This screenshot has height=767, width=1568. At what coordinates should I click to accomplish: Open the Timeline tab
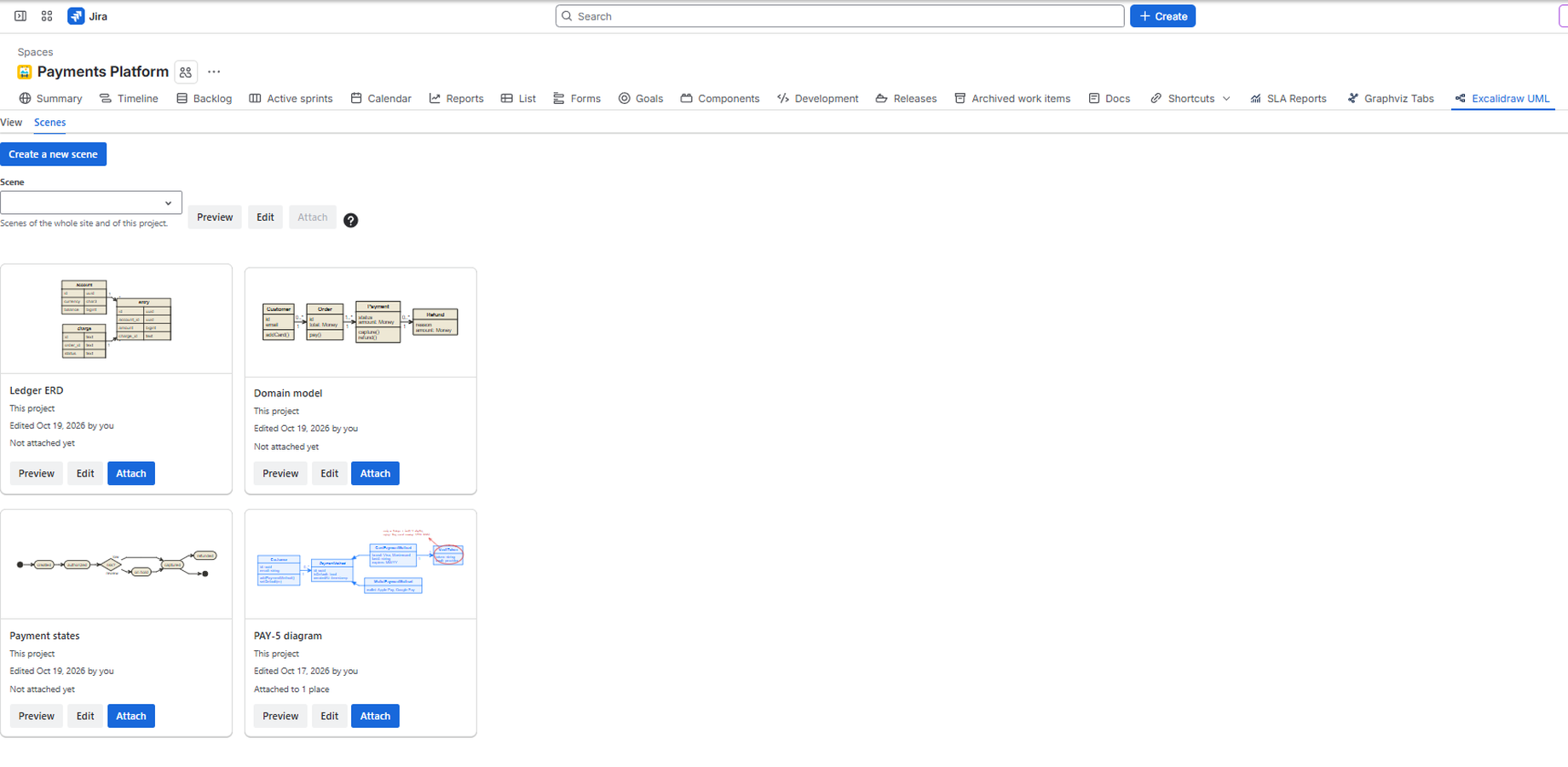coord(129,99)
